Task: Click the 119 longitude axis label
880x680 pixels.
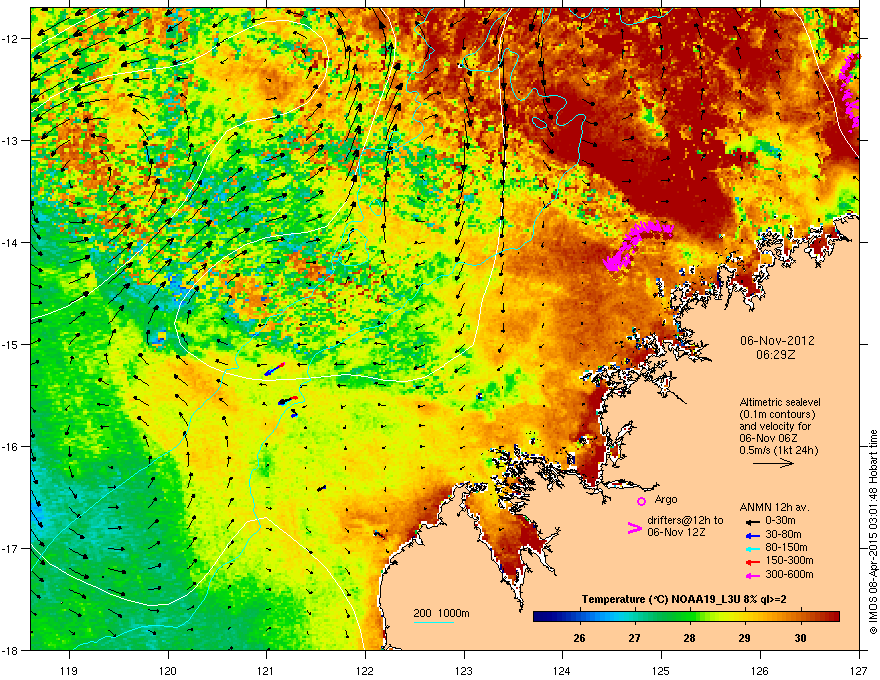Action: point(69,670)
